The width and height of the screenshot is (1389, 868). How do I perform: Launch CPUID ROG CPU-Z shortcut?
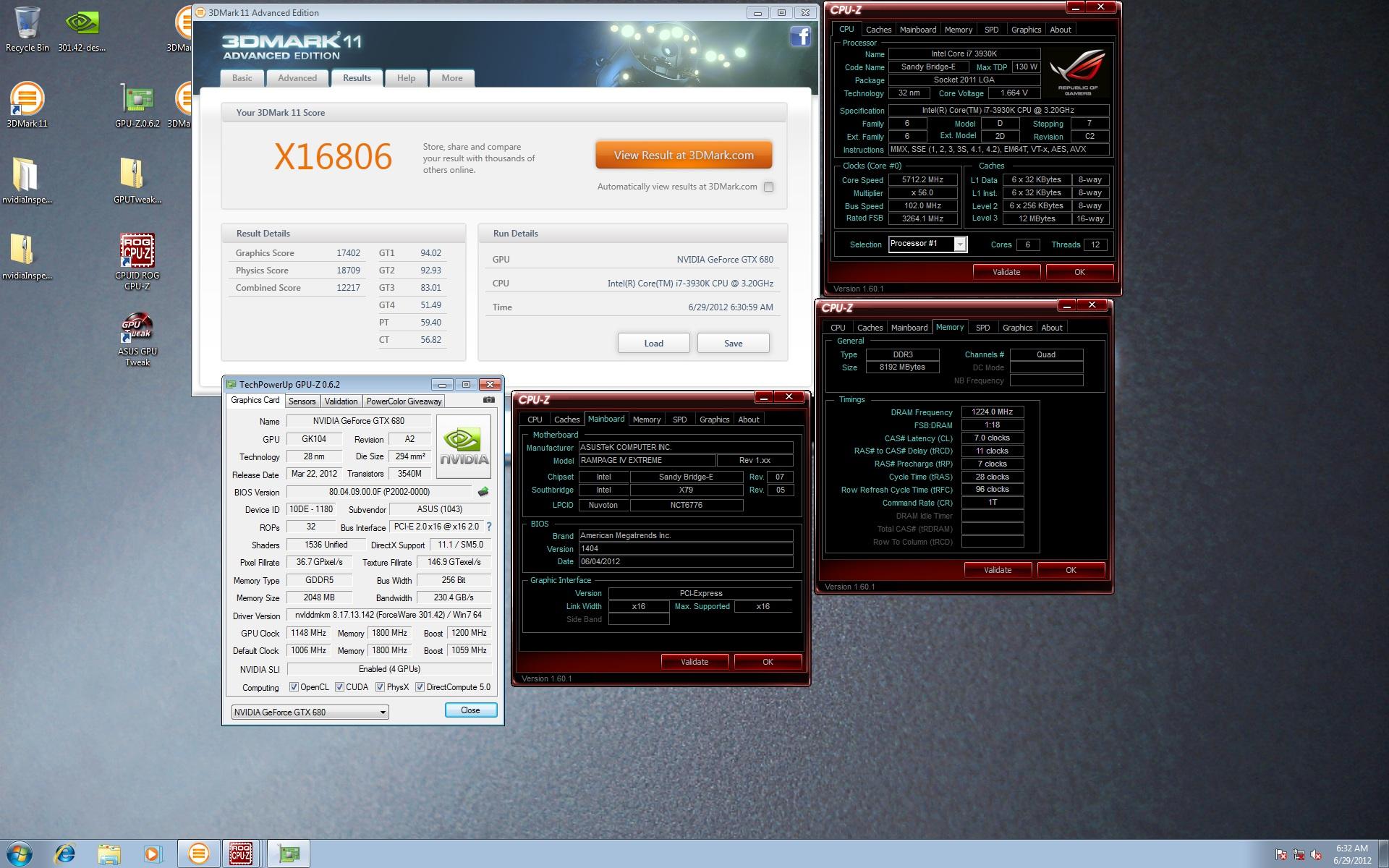click(137, 262)
